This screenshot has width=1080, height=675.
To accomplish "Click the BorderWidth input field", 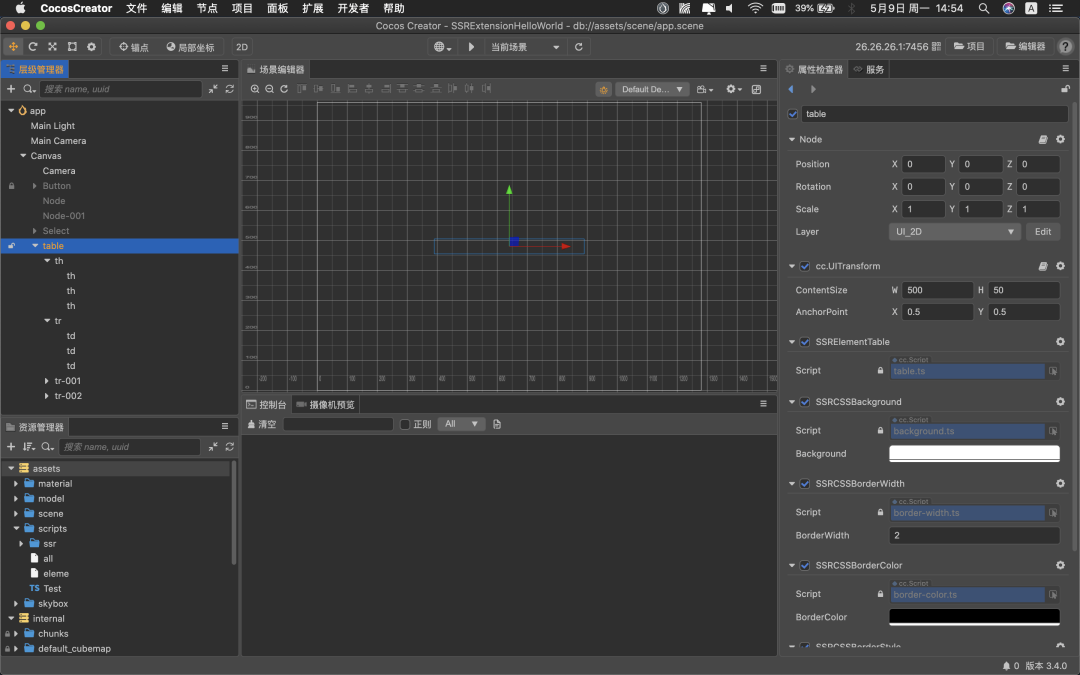I will coord(973,536).
